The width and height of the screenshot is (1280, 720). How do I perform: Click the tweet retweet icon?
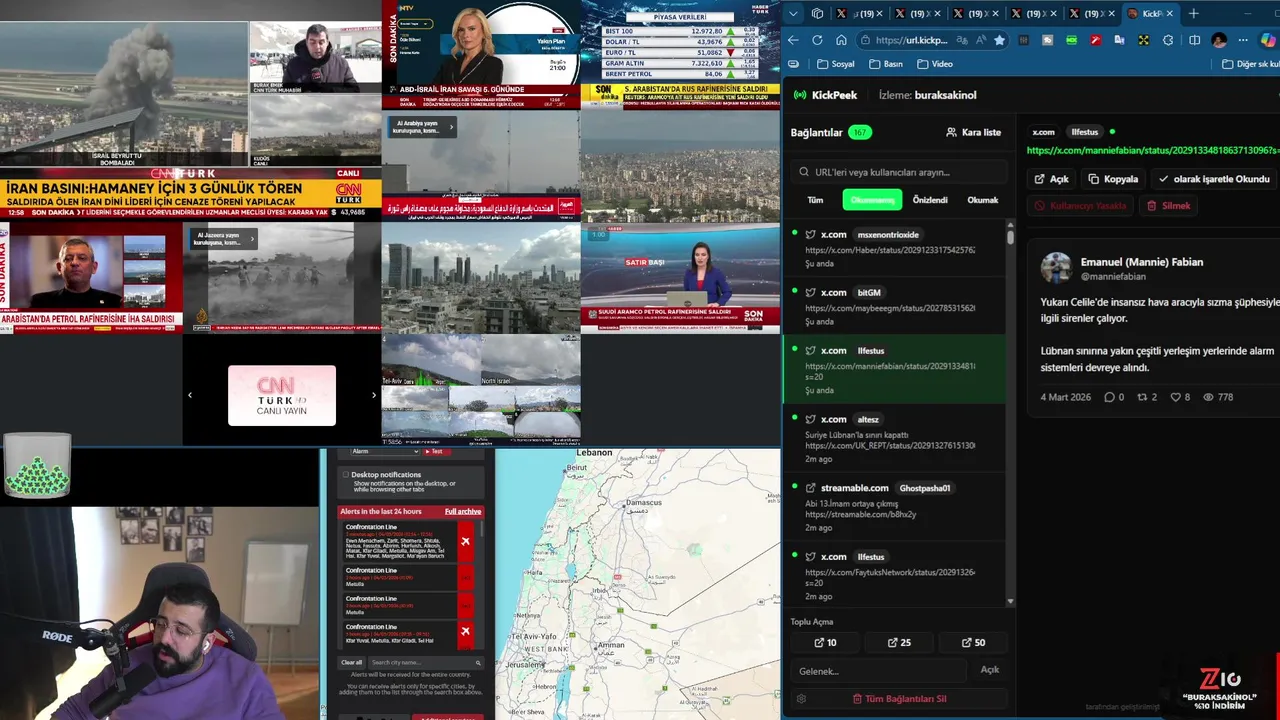pos(1142,397)
